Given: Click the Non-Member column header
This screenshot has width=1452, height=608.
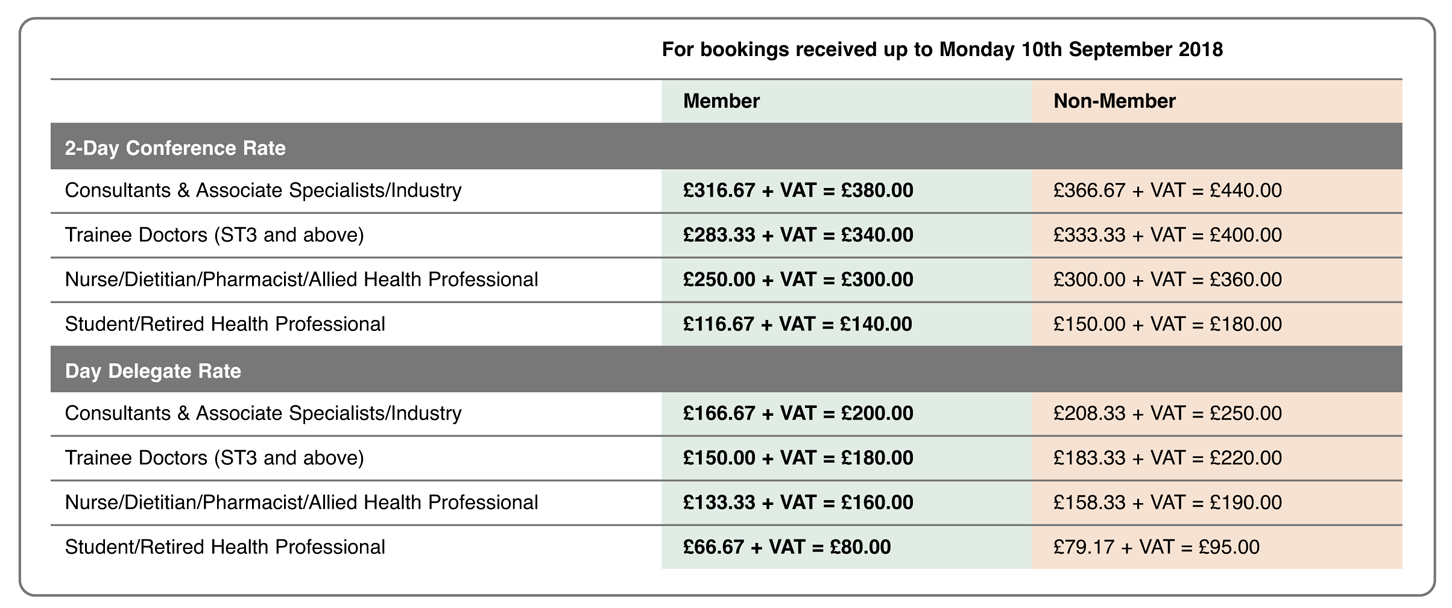Looking at the screenshot, I should (1114, 101).
